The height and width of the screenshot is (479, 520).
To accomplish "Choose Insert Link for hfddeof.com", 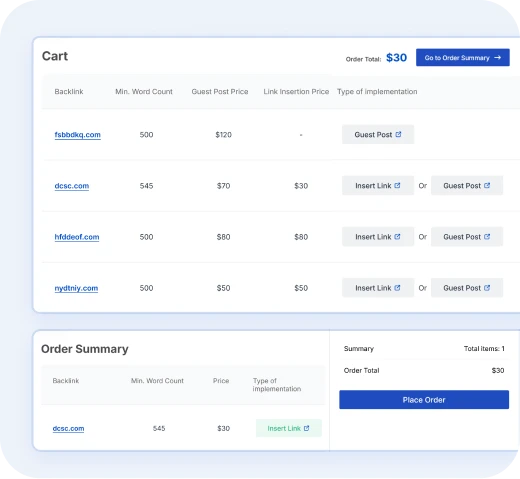I will pos(378,237).
